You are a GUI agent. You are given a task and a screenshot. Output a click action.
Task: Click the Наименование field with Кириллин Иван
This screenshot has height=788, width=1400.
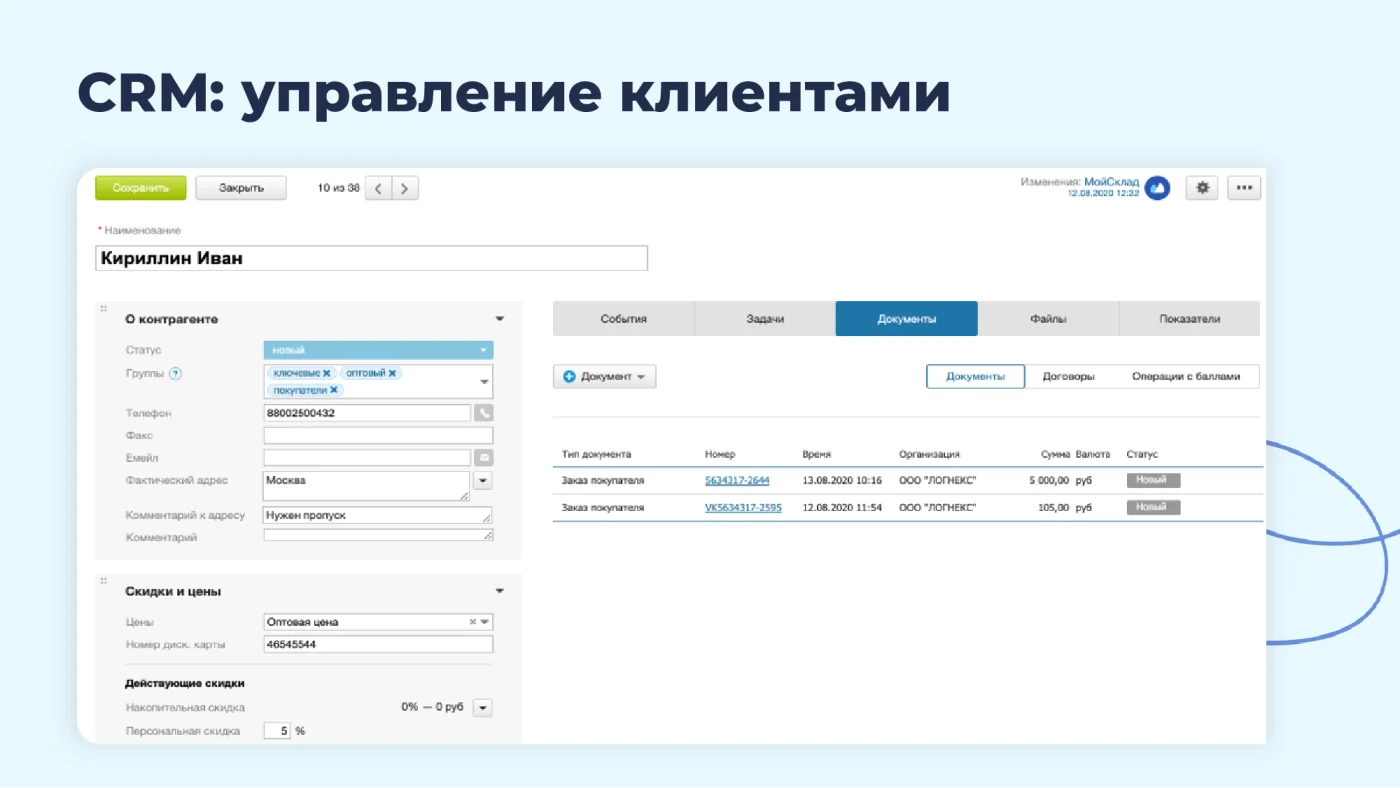(372, 258)
